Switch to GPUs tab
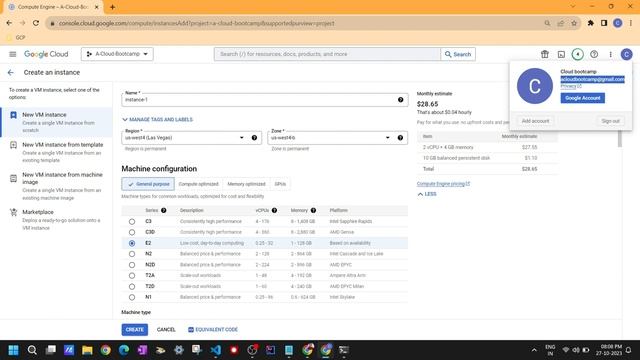The image size is (640, 360). click(x=280, y=184)
